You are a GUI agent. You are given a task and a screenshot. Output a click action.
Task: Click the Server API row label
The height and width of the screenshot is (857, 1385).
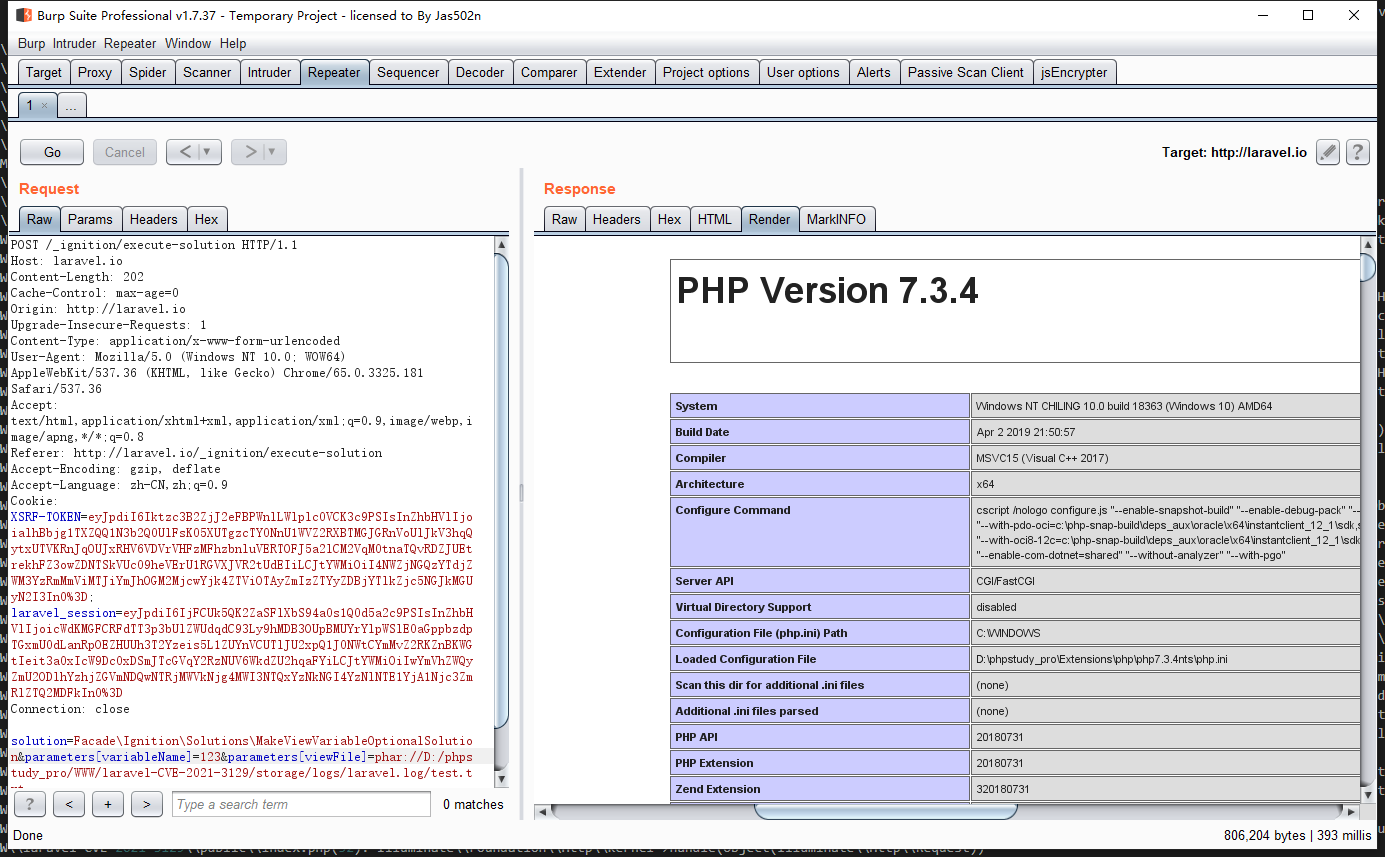click(820, 581)
